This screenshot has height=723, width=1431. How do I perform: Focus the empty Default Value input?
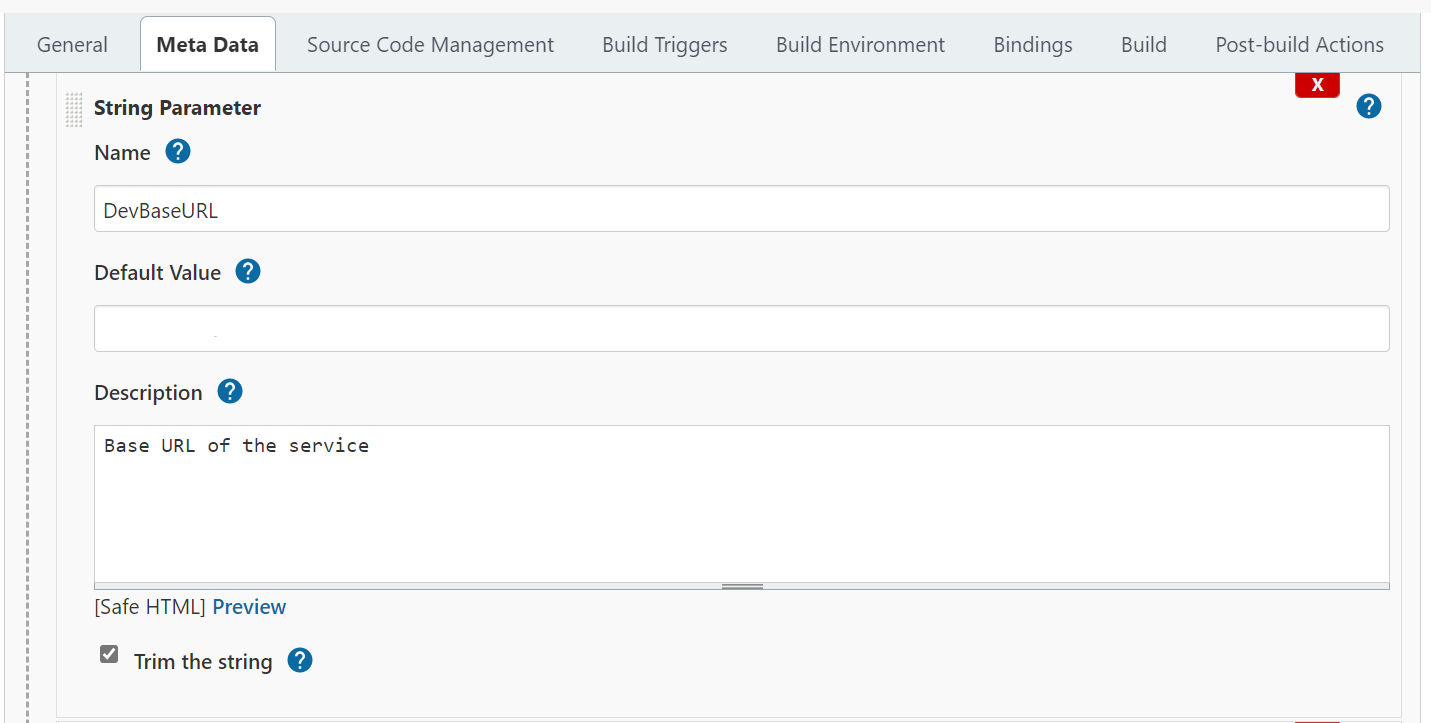(741, 329)
